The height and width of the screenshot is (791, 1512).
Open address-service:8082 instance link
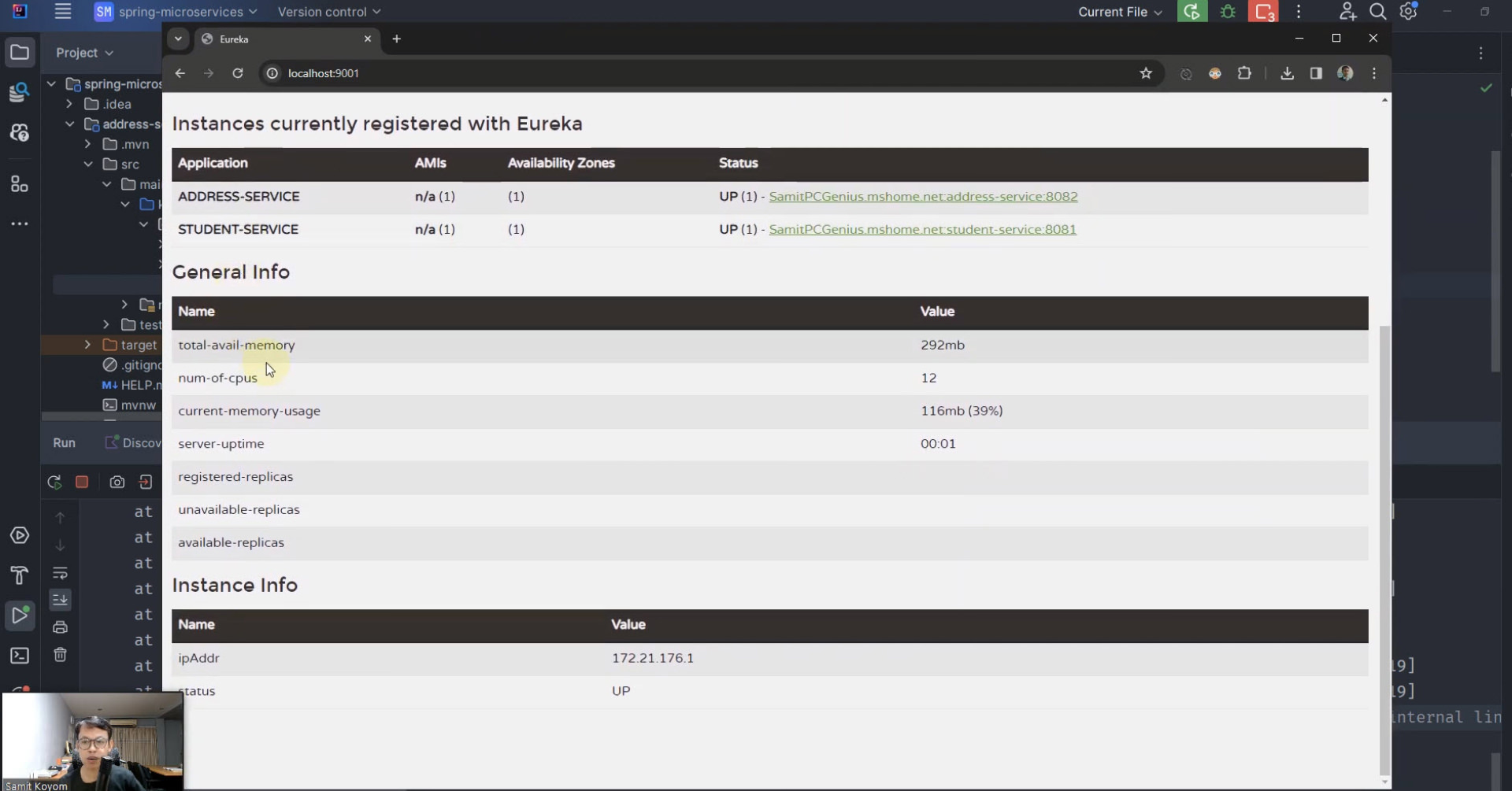point(923,197)
